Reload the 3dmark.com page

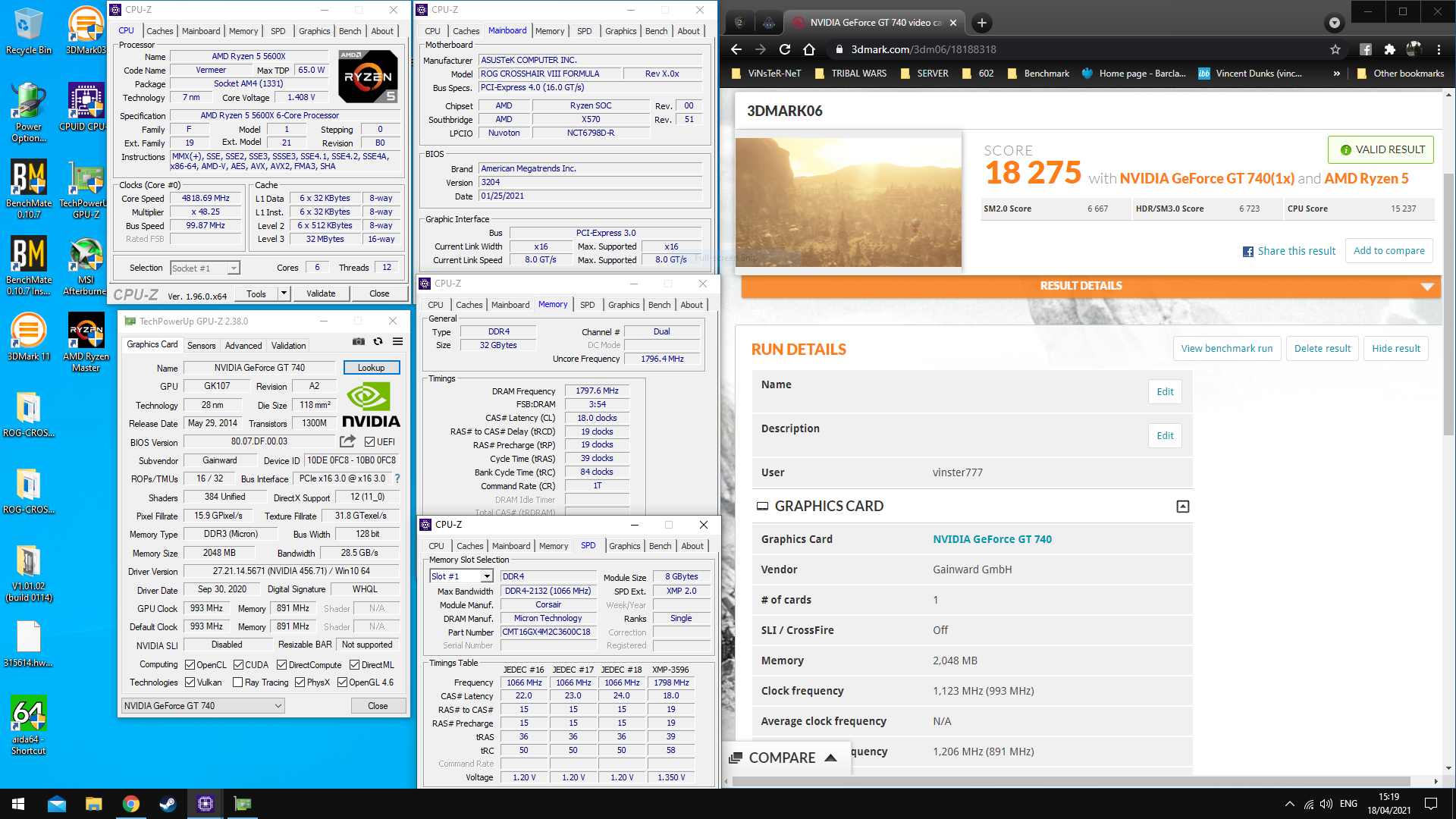(x=785, y=49)
